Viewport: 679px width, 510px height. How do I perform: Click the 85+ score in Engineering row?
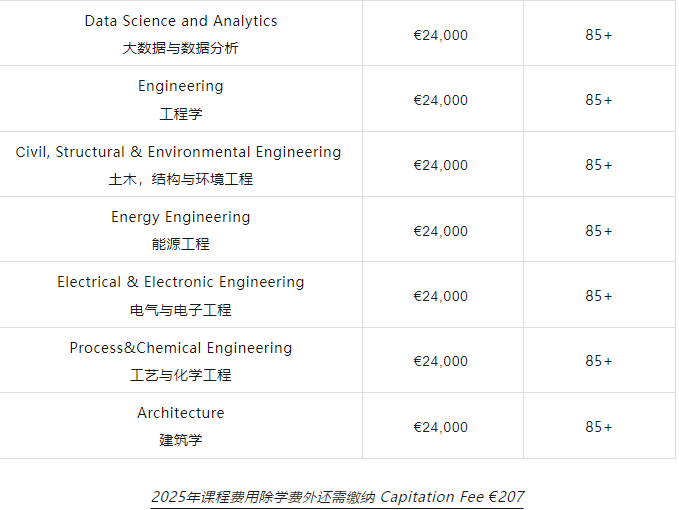(x=599, y=100)
